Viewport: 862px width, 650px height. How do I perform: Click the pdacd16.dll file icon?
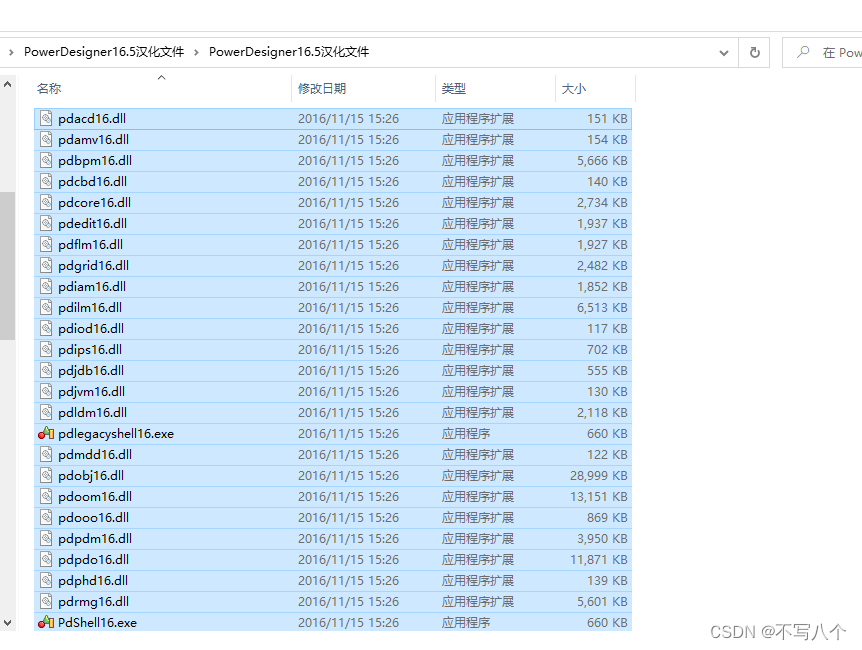point(46,118)
